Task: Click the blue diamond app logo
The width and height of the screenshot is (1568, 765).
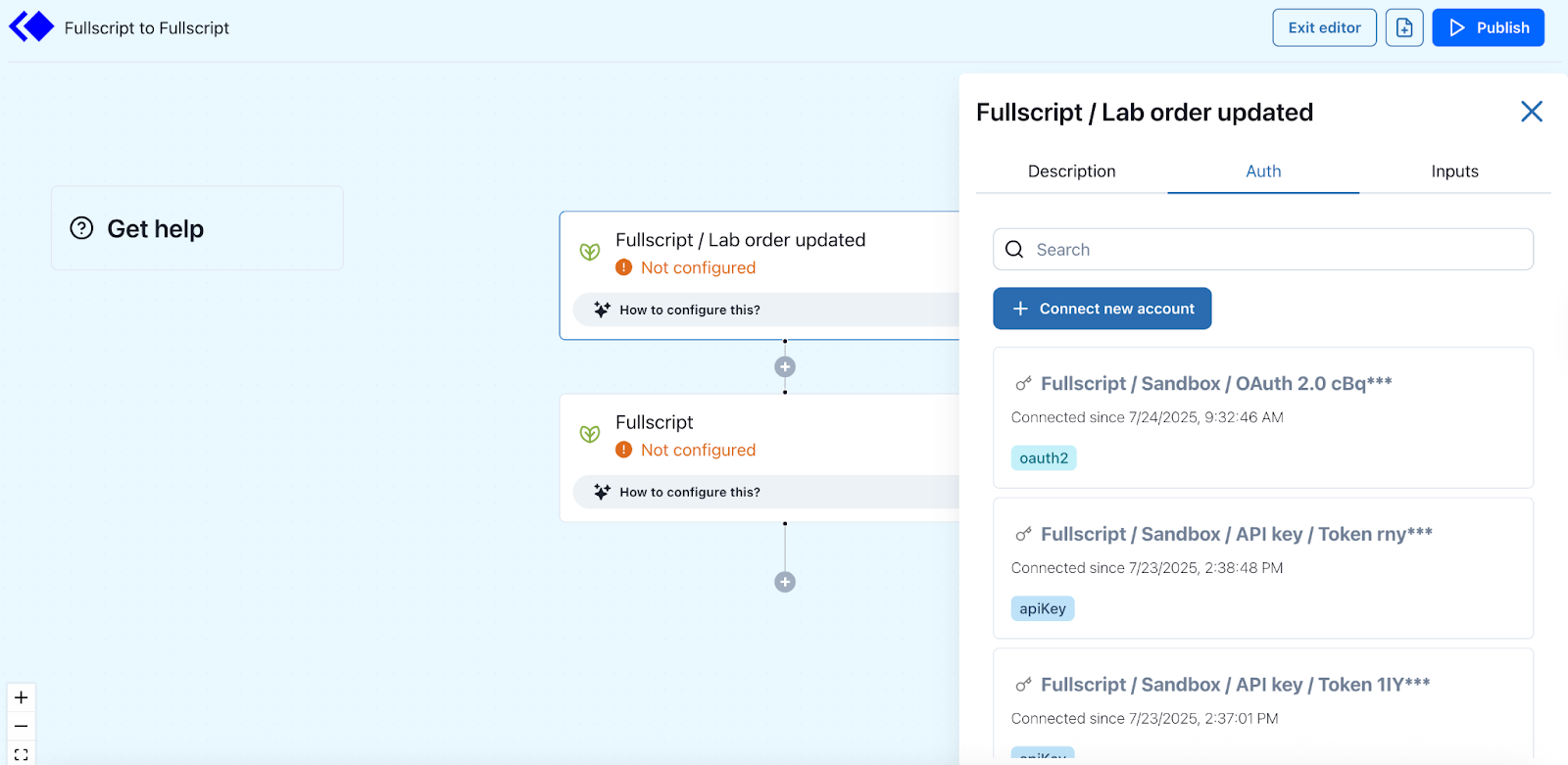Action: 31,26
